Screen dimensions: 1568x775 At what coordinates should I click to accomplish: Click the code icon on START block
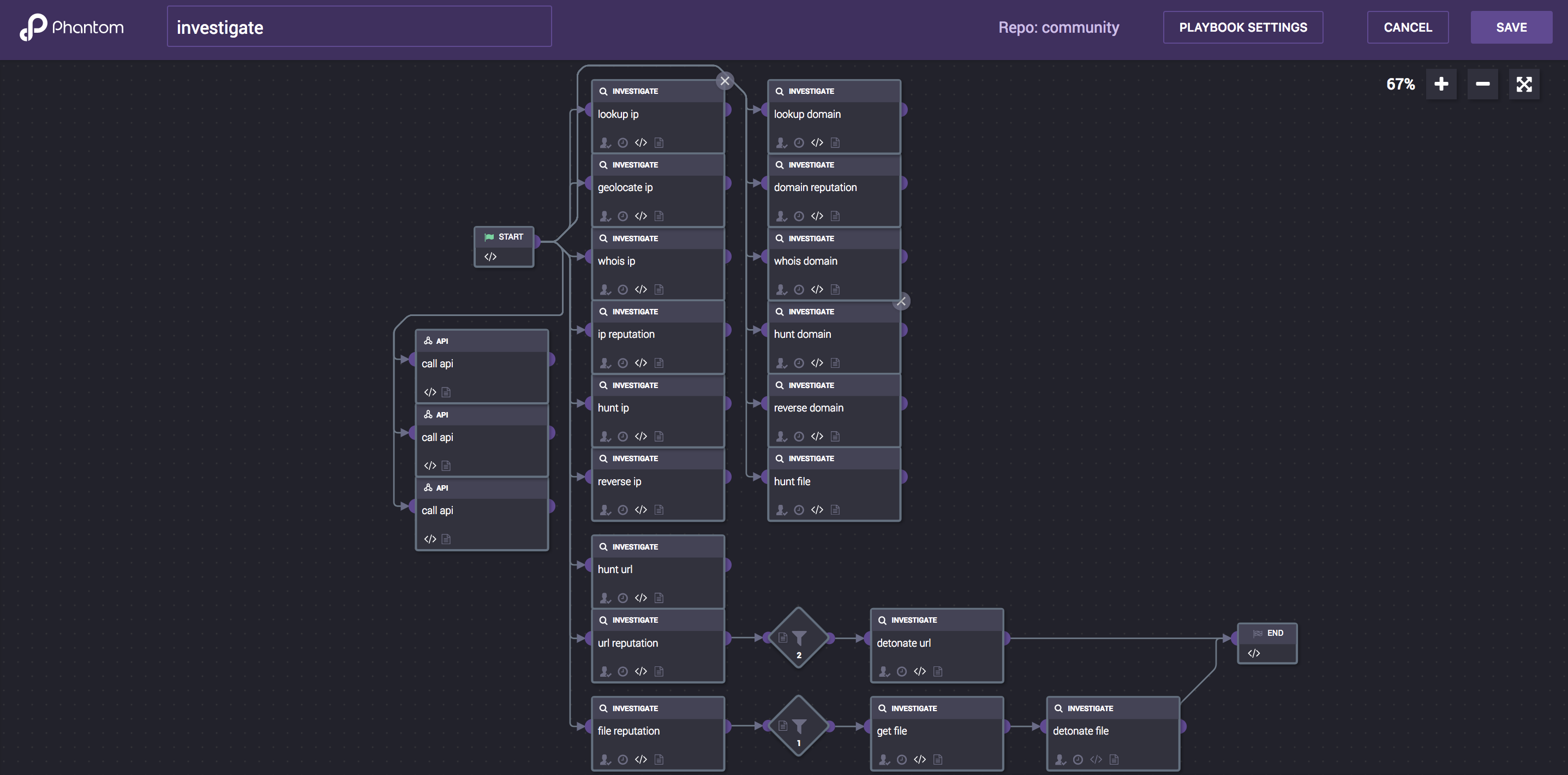coord(490,257)
